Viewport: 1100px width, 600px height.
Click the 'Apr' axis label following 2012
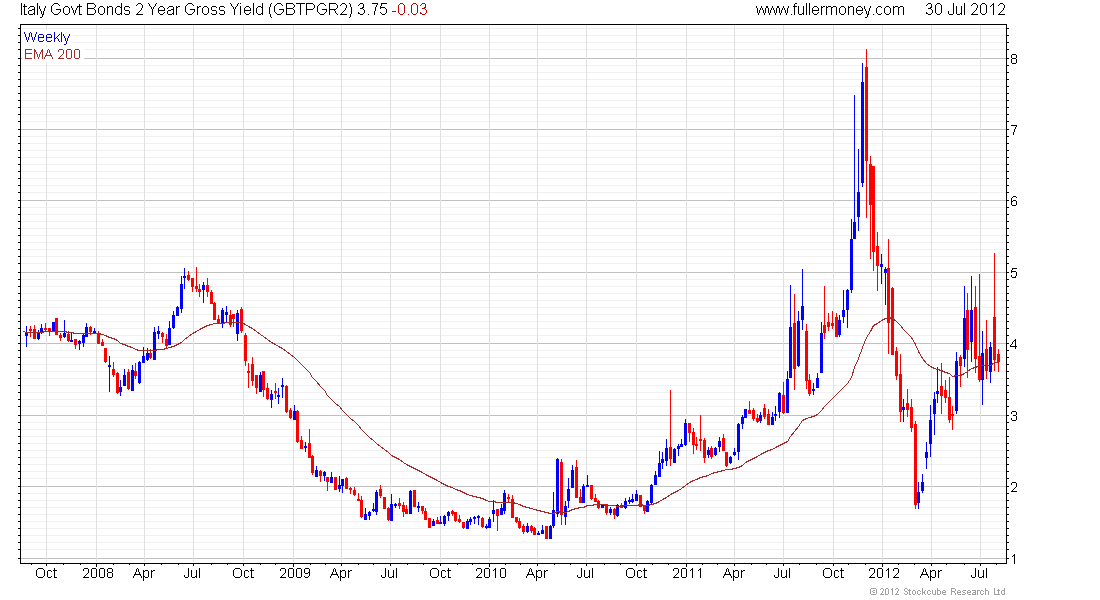click(931, 573)
